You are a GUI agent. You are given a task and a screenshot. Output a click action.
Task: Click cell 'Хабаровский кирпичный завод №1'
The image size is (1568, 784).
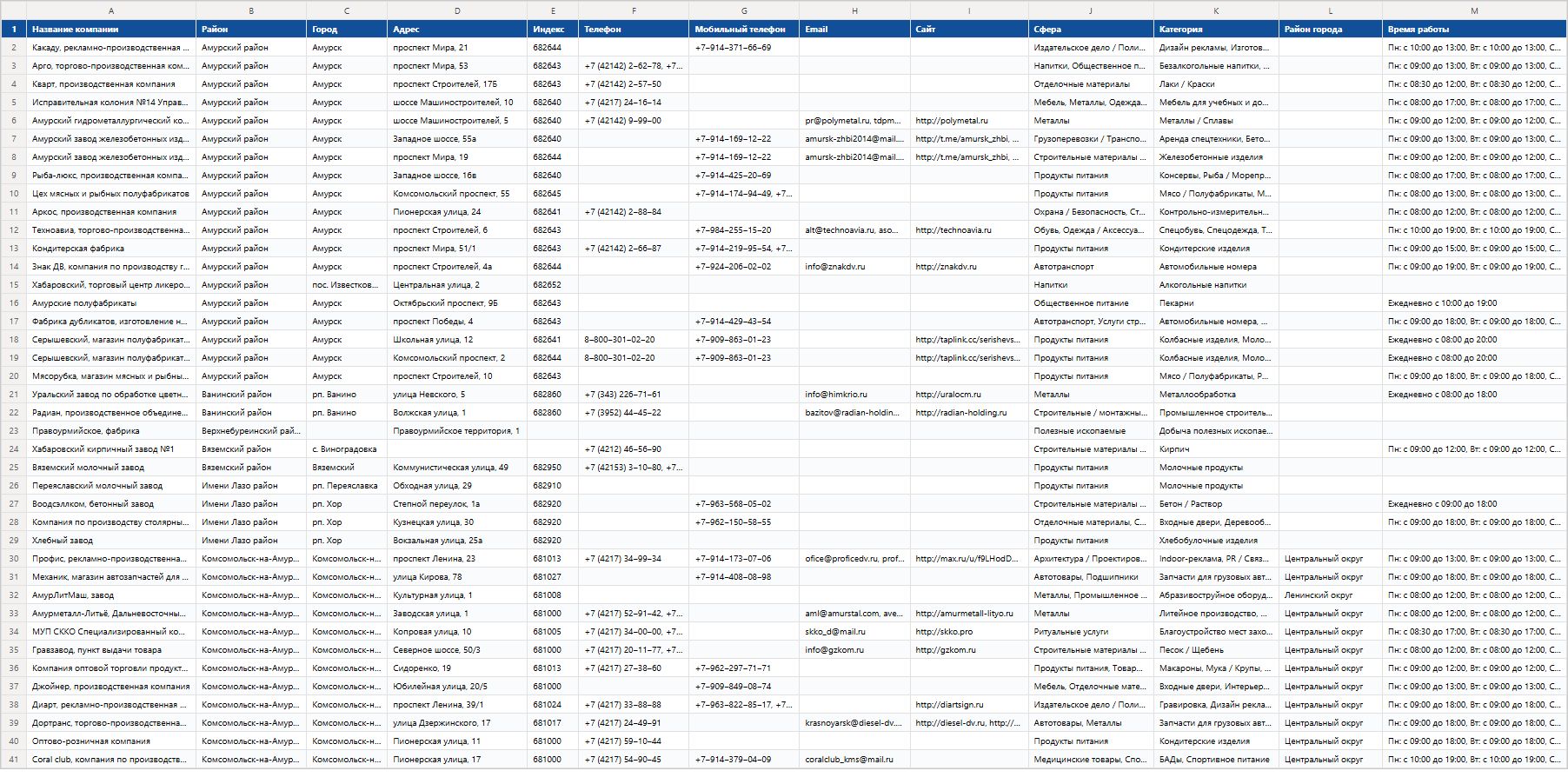[111, 449]
